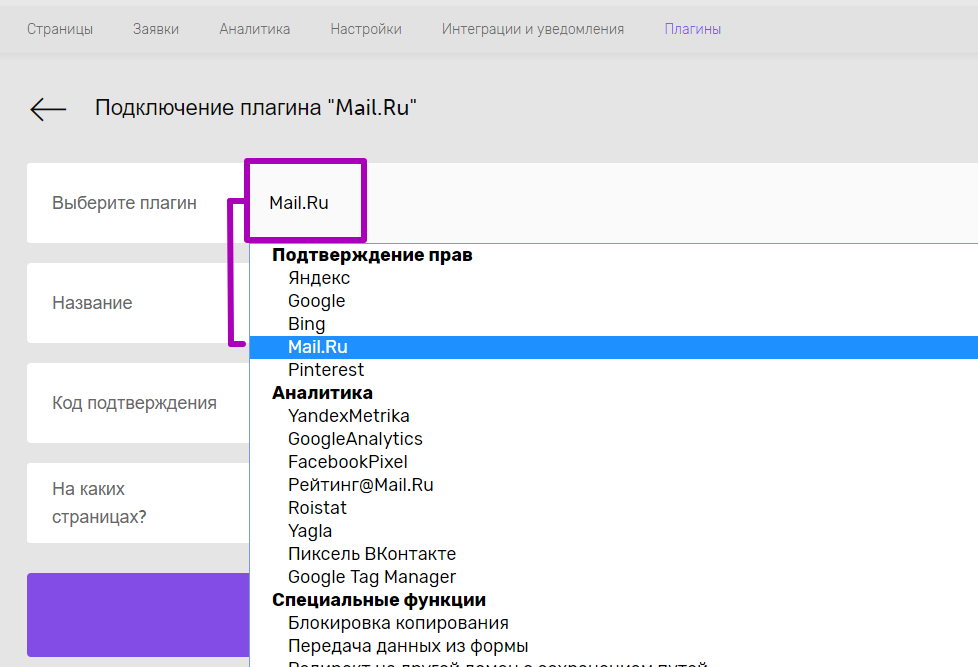978x667 pixels.
Task: Open Интеграции и уведомления tab
Action: click(533, 29)
